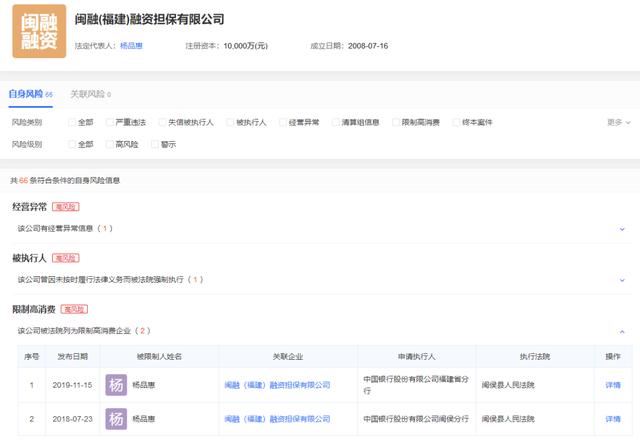Open legal representative 杨品惠 link in header

131,46
